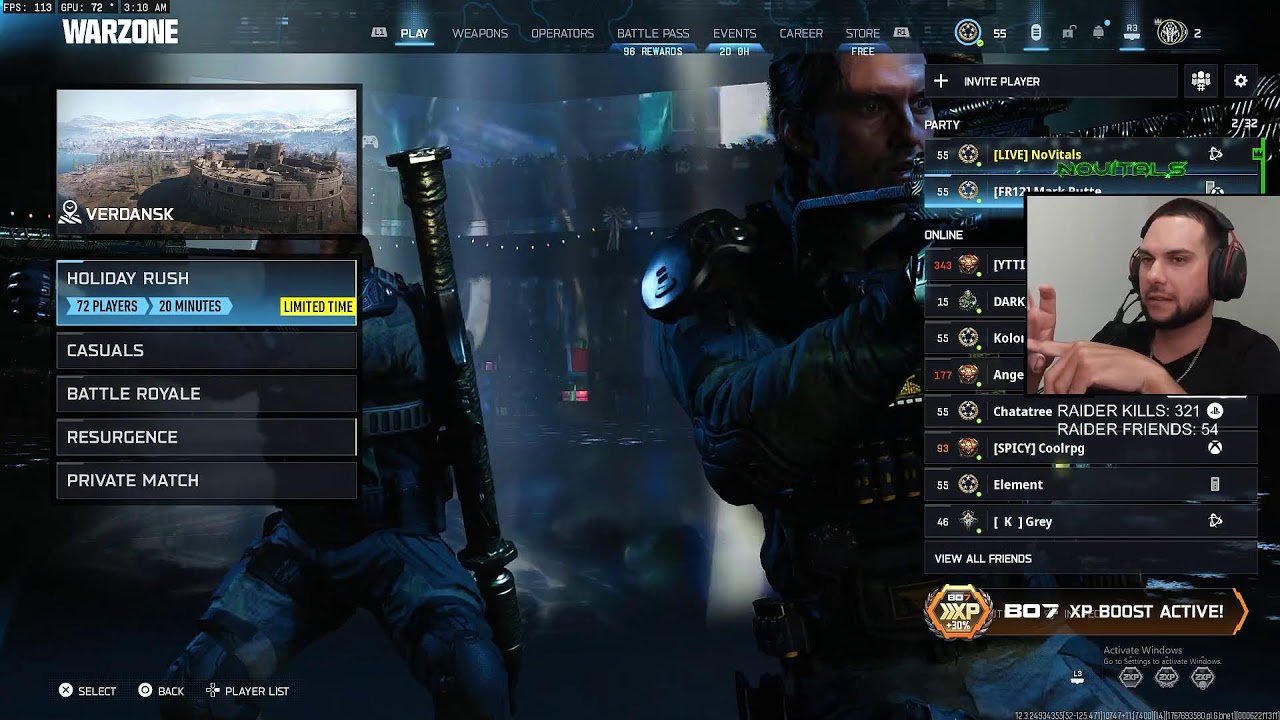Viewport: 1280px width, 720px height.
Task: Open the PLAY tab
Action: point(414,33)
